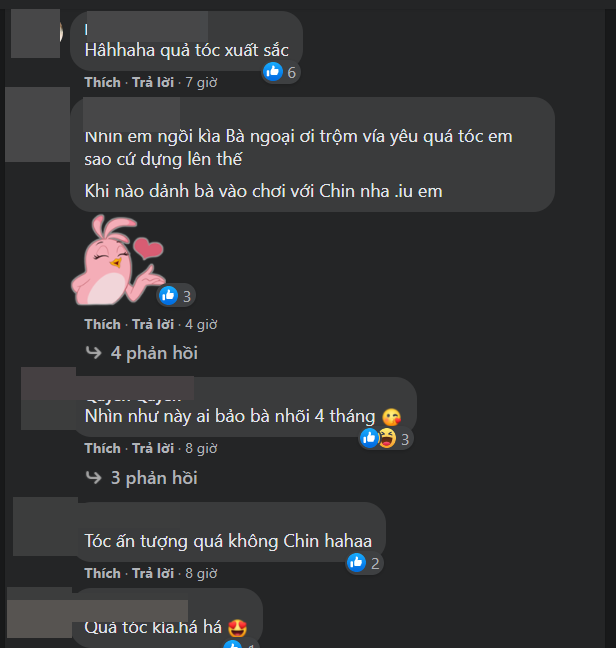Reply to the 'Hâhhaha quả tóc' comment

pos(153,82)
